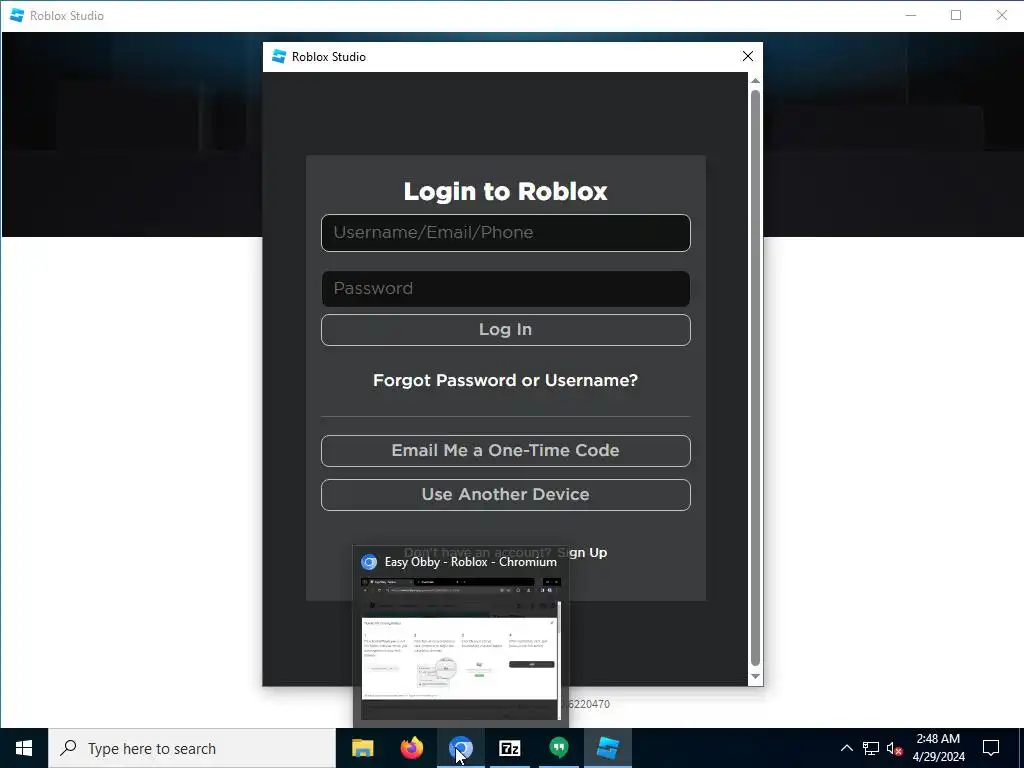
Task: Launch Firefox from the taskbar
Action: [411, 748]
